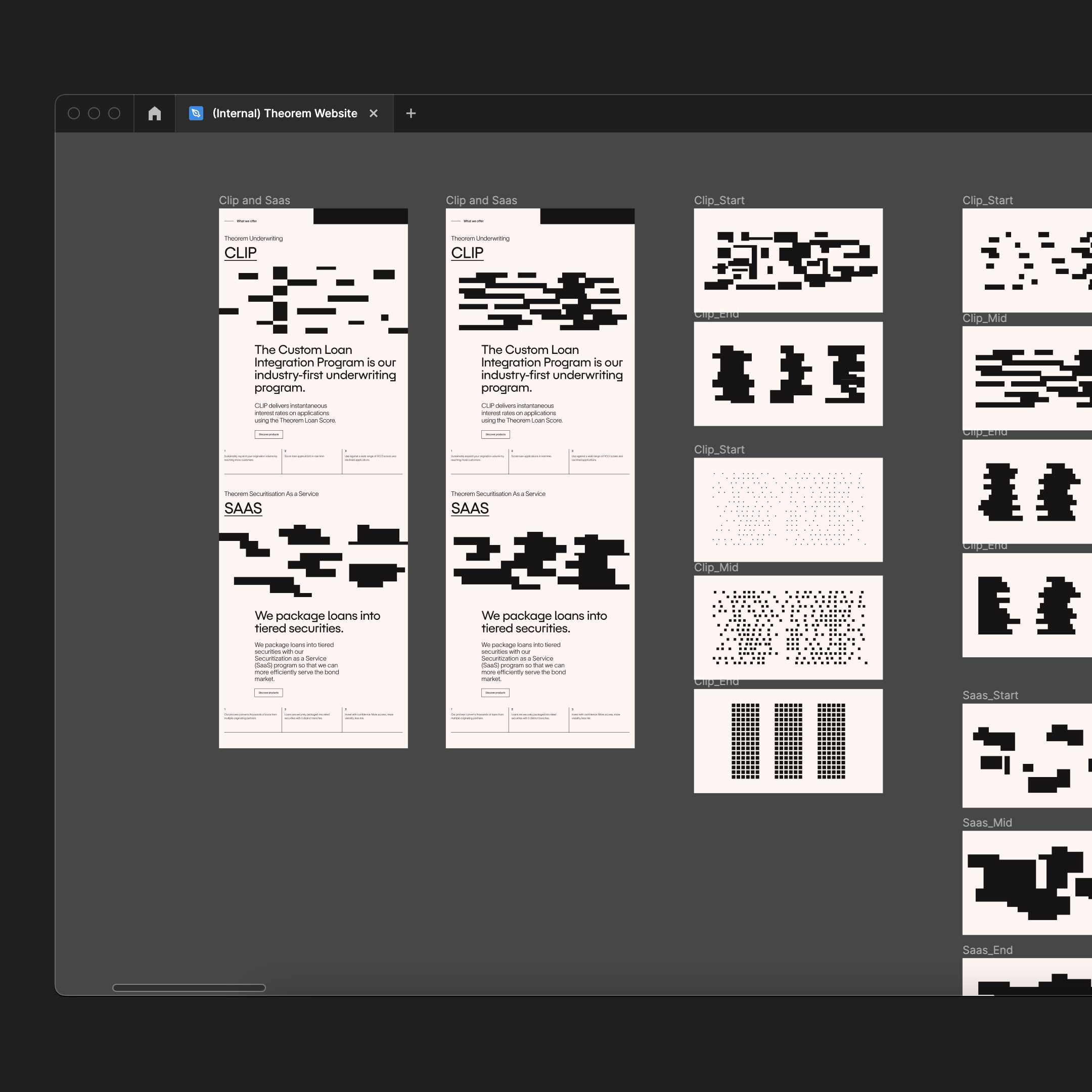Screen dimensions: 1092x1092
Task: Click 'Theorem Underwriting' text in the first frame
Action: pyautogui.click(x=253, y=239)
